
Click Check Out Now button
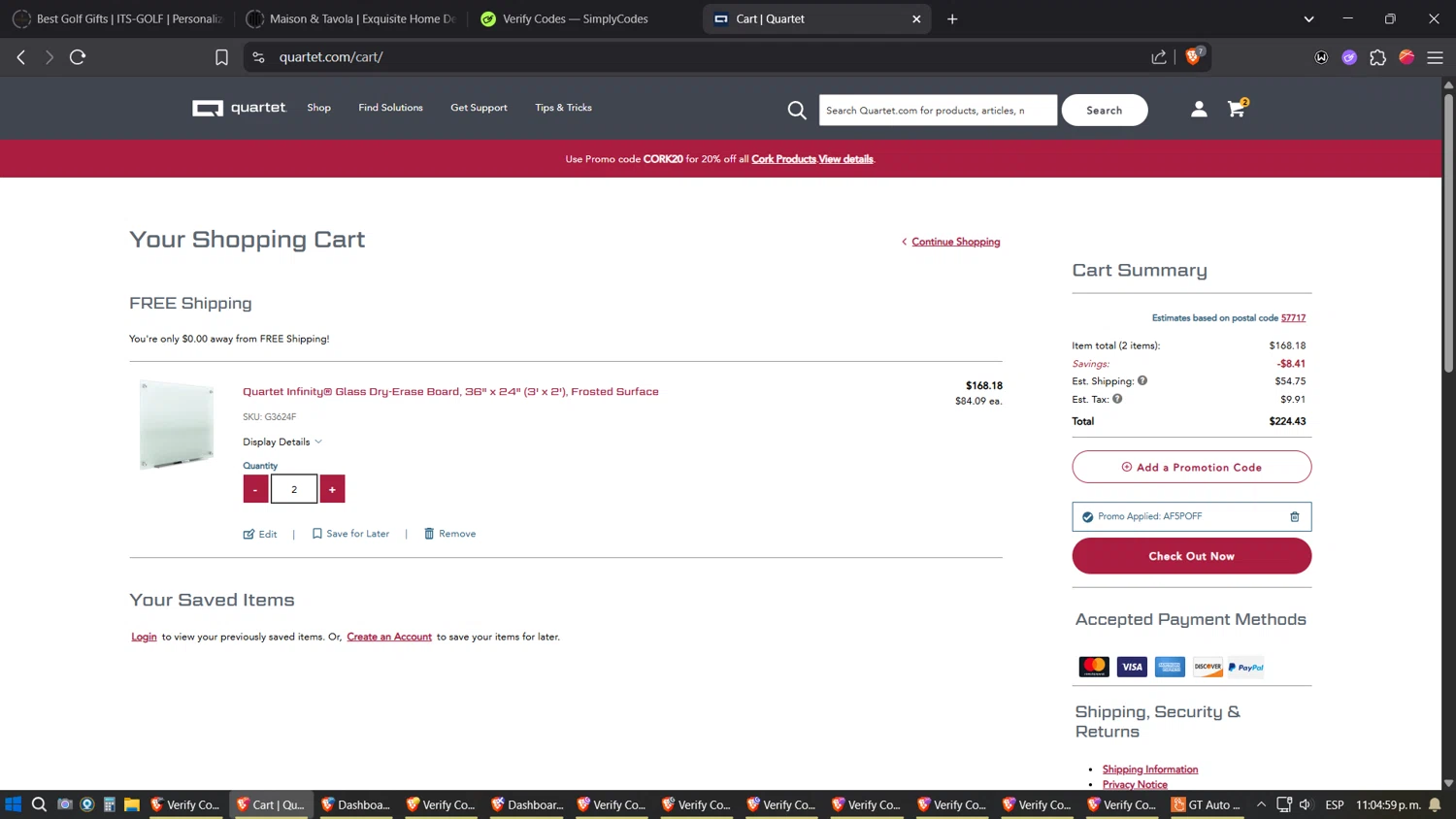click(1191, 556)
